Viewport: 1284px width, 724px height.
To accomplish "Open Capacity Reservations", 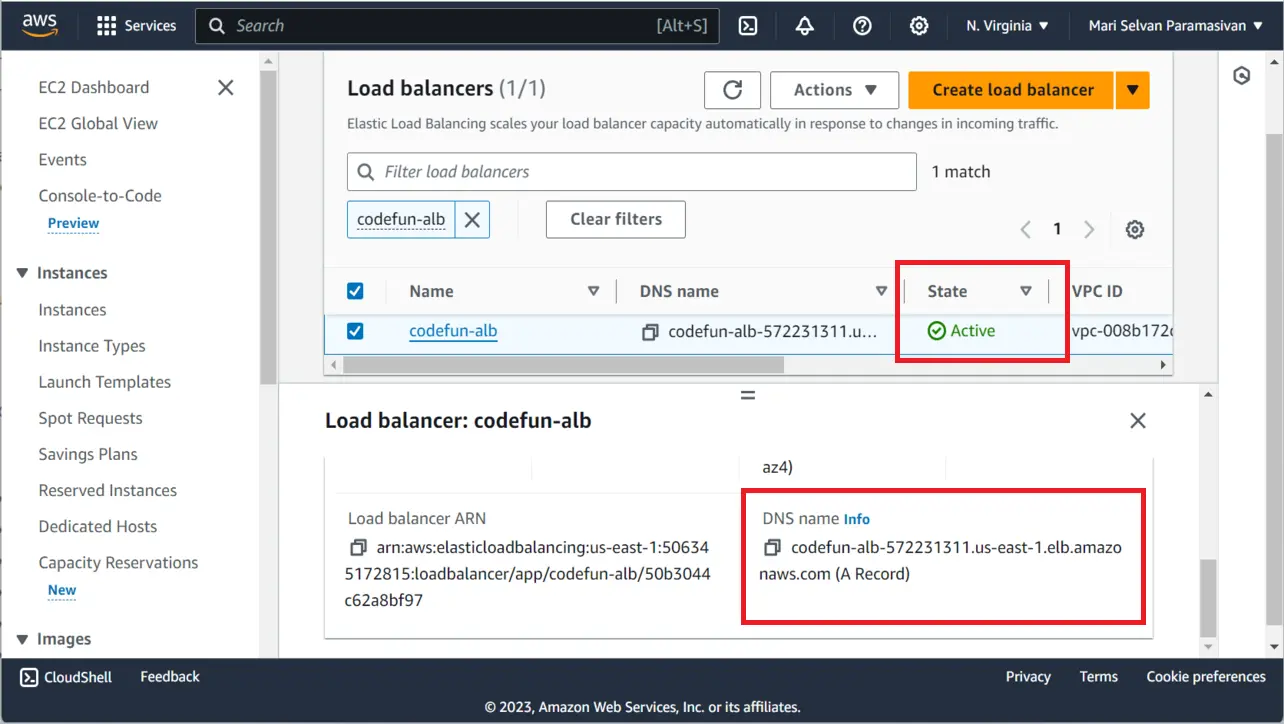I will (x=118, y=562).
